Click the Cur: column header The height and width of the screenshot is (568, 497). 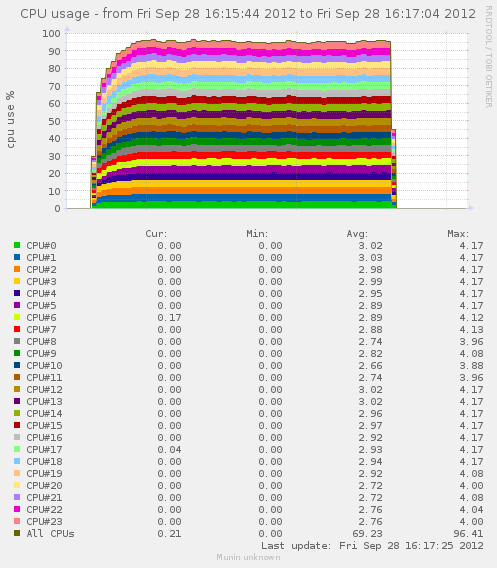click(156, 234)
